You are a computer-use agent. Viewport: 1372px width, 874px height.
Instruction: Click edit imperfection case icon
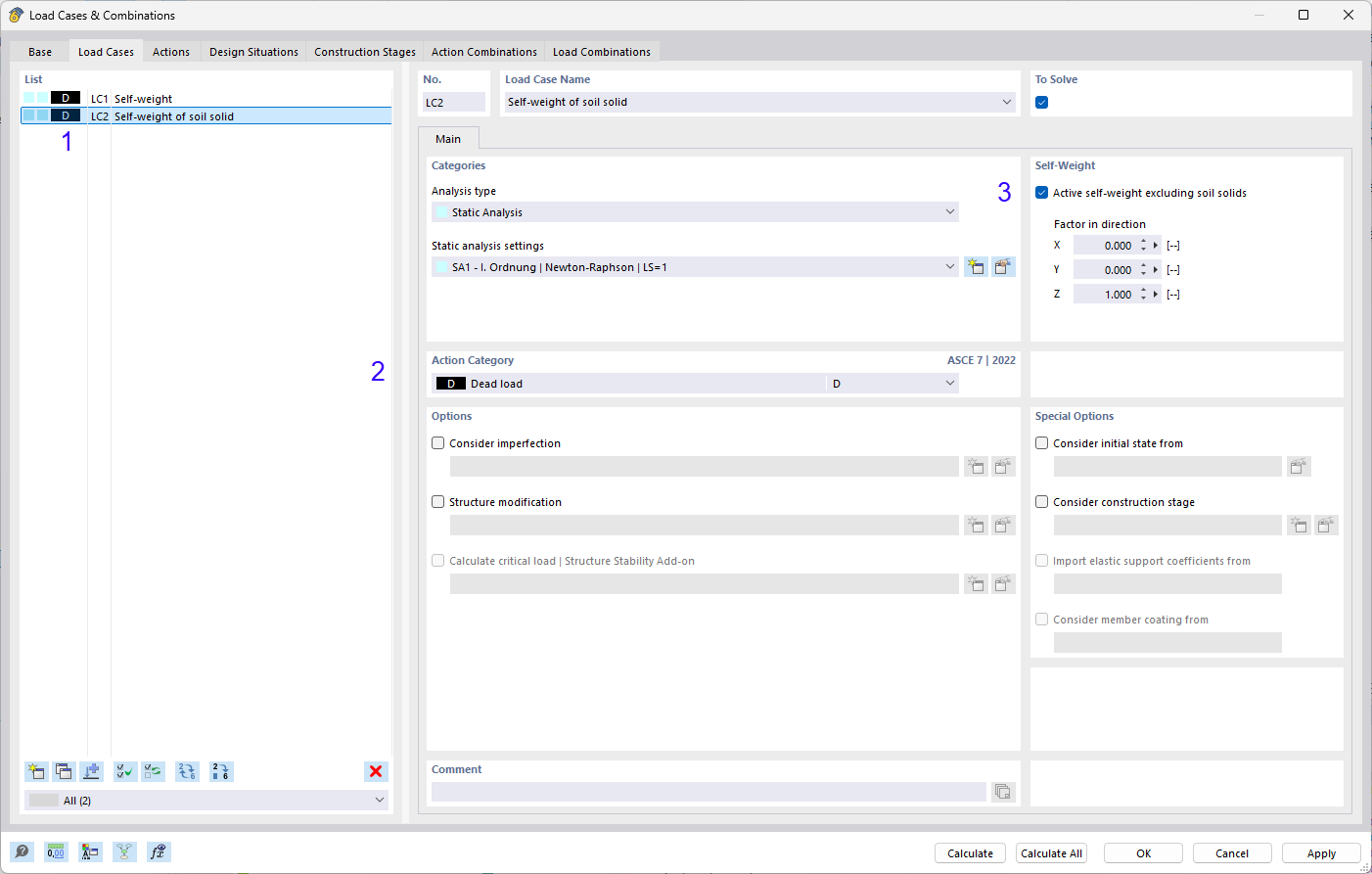click(x=1003, y=467)
